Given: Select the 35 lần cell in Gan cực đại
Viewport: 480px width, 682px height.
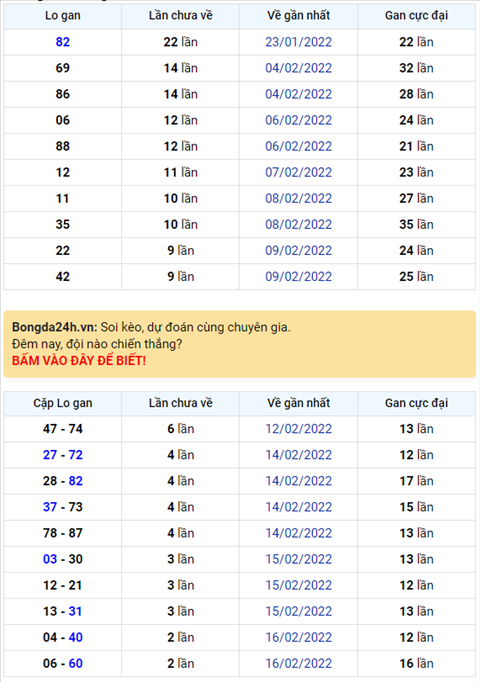Looking at the screenshot, I should 417,225.
